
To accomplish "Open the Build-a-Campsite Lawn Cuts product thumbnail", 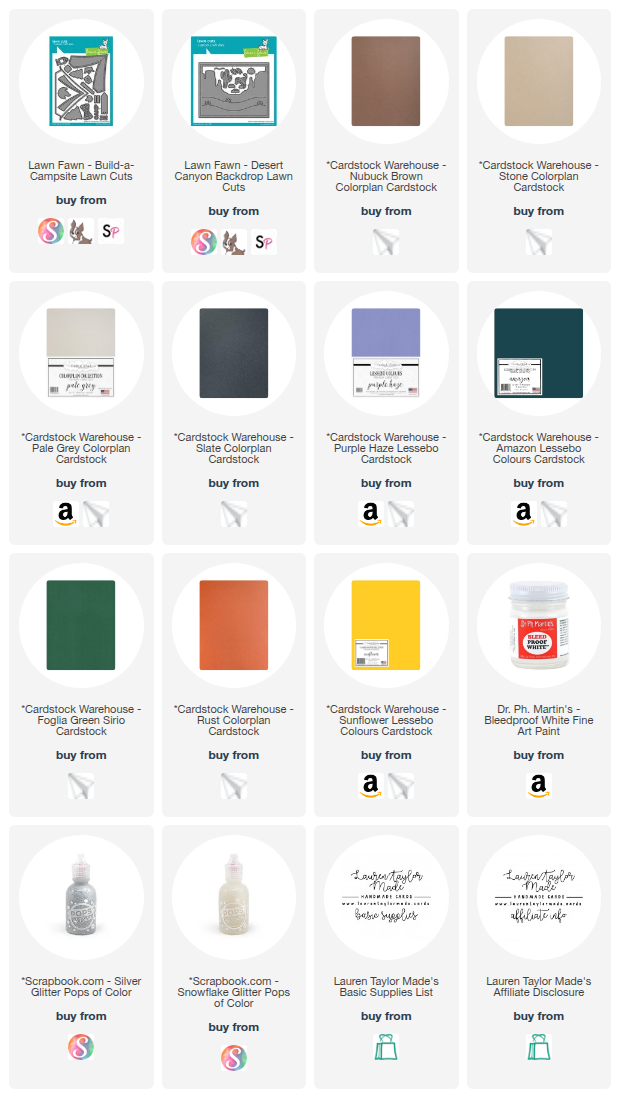I will coord(81,81).
